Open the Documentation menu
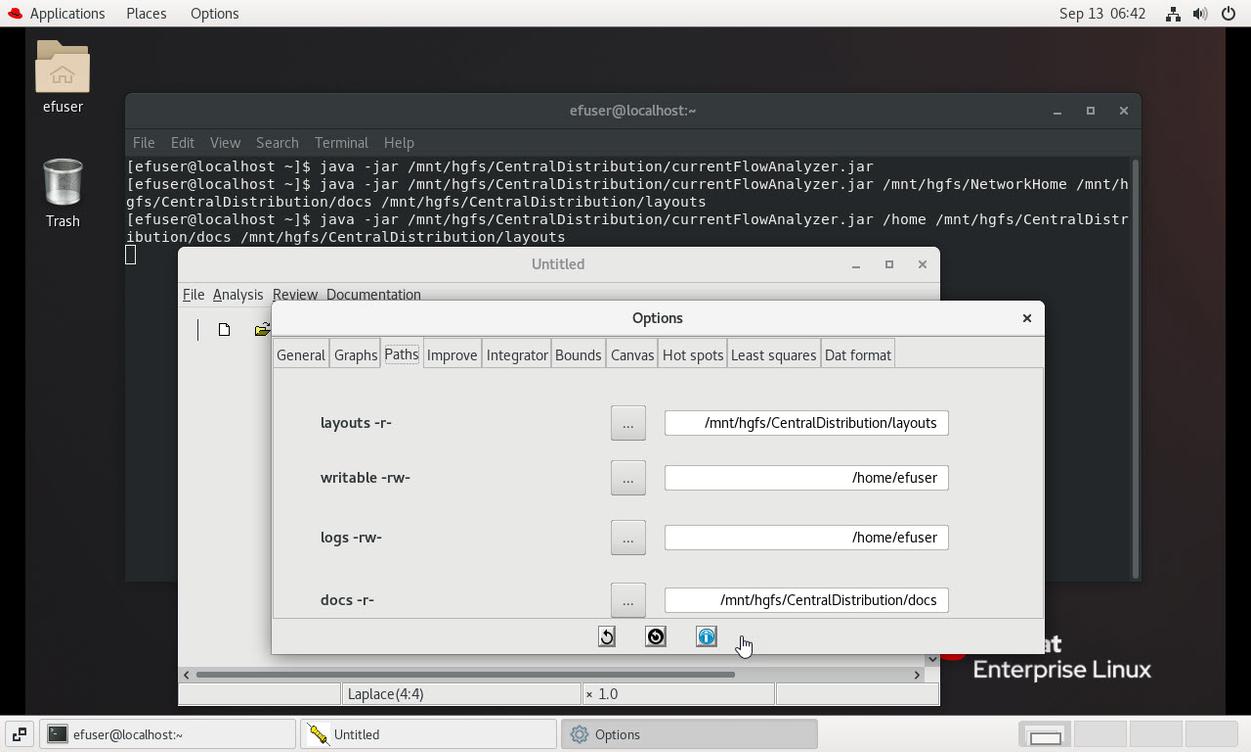 tap(373, 295)
